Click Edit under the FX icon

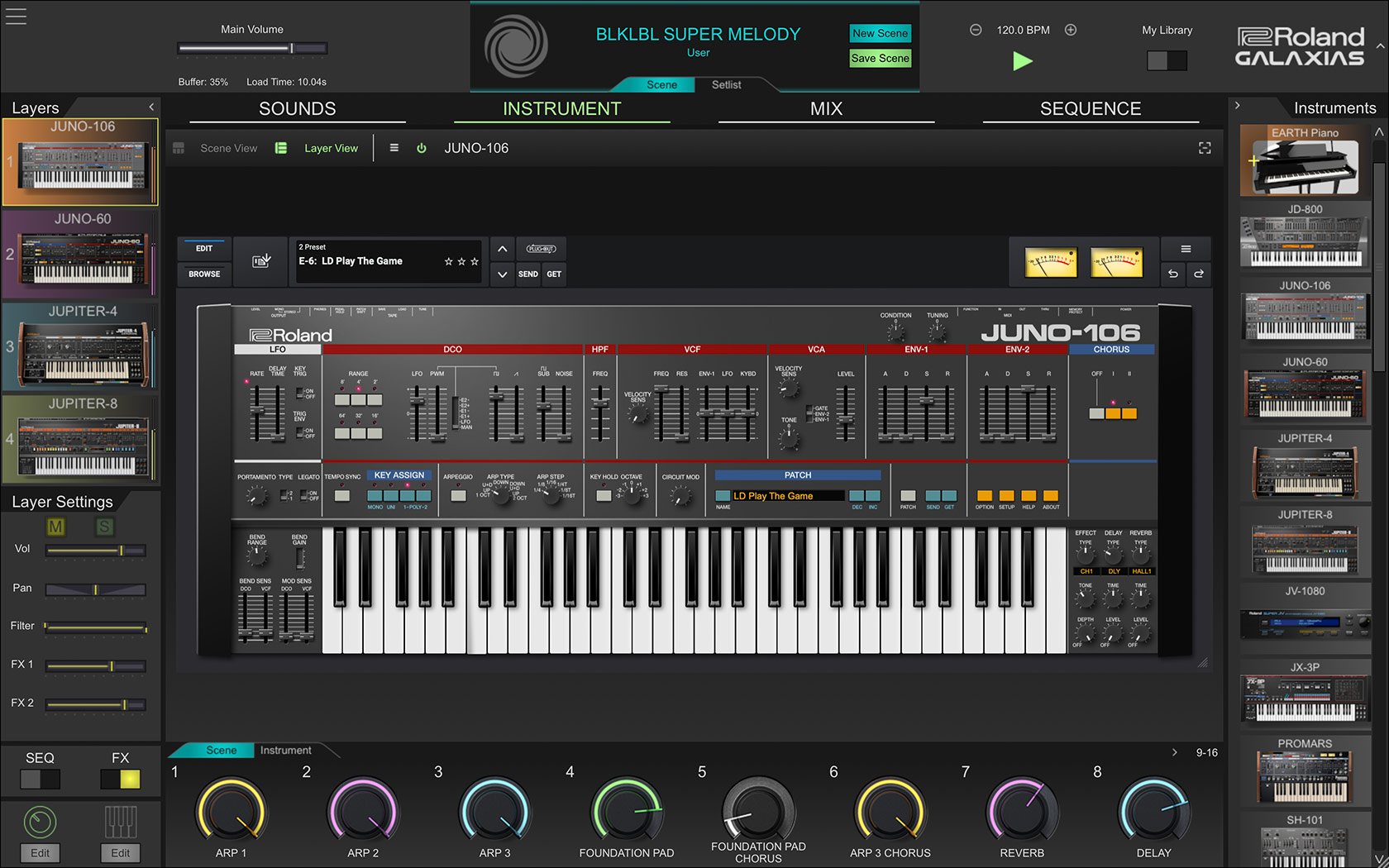point(121,853)
